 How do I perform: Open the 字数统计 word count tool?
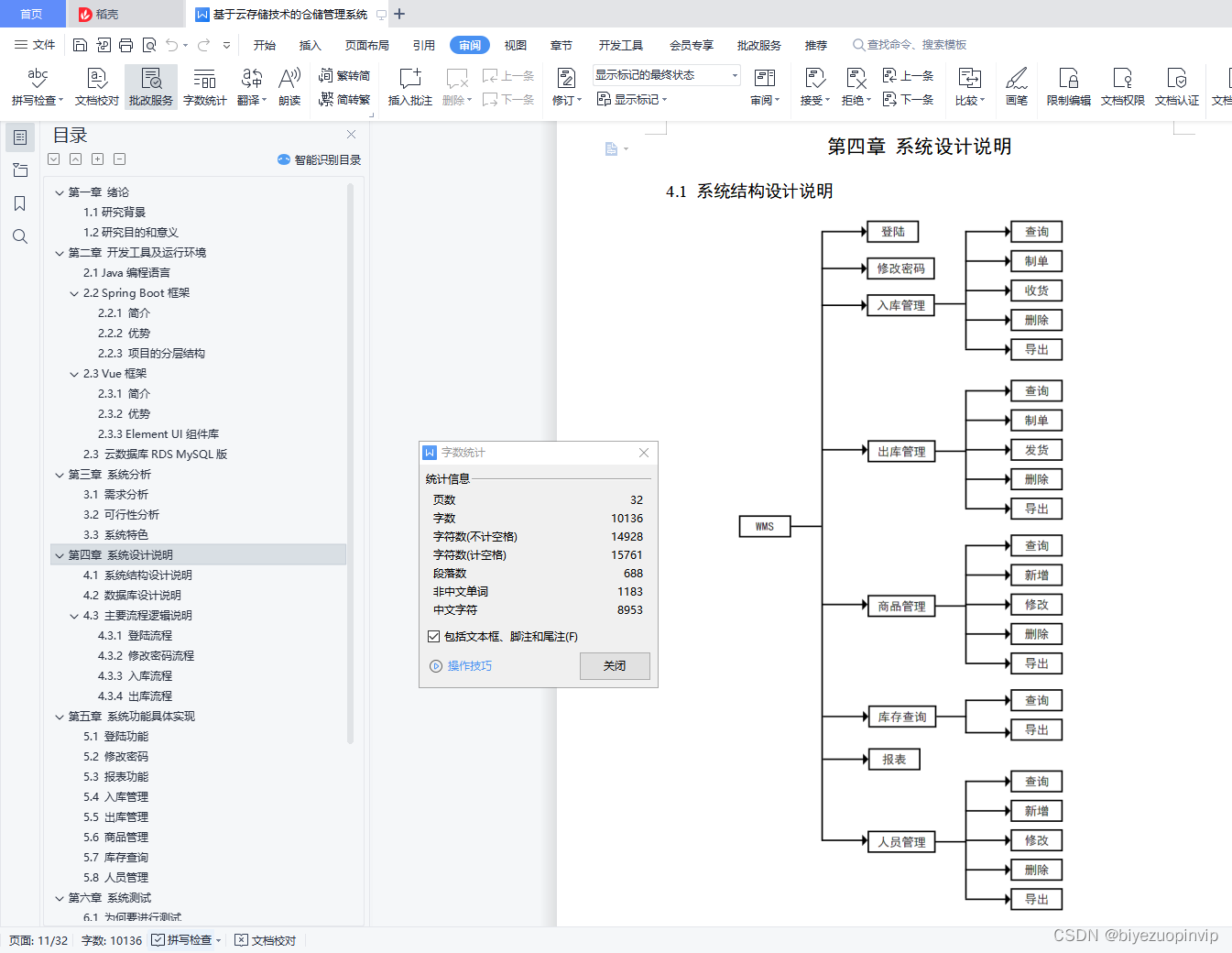pyautogui.click(x=204, y=87)
